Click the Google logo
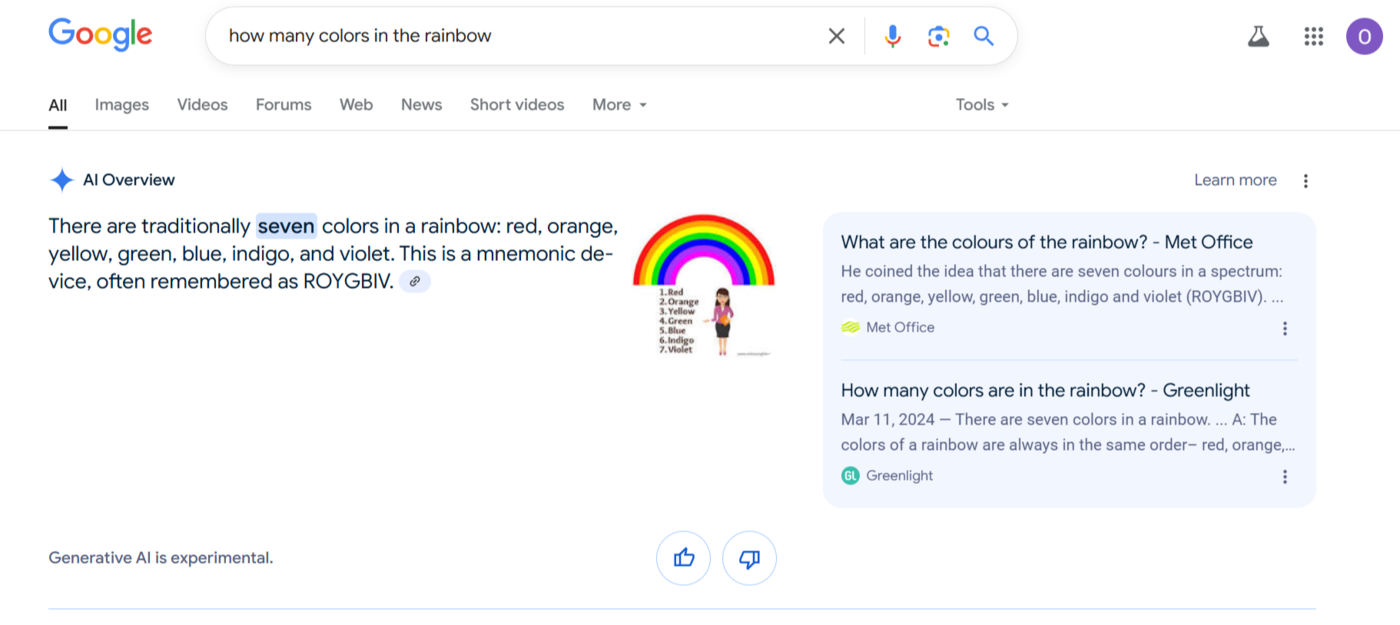The width and height of the screenshot is (1400, 625). pos(100,35)
